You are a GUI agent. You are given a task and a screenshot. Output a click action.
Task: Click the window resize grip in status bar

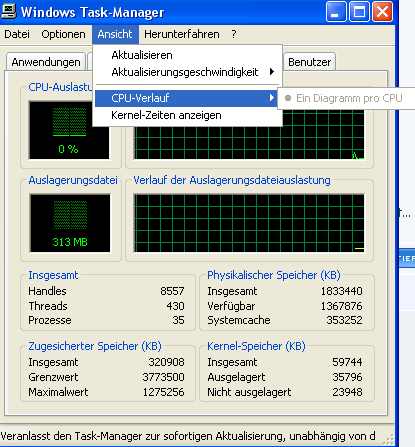click(x=389, y=439)
